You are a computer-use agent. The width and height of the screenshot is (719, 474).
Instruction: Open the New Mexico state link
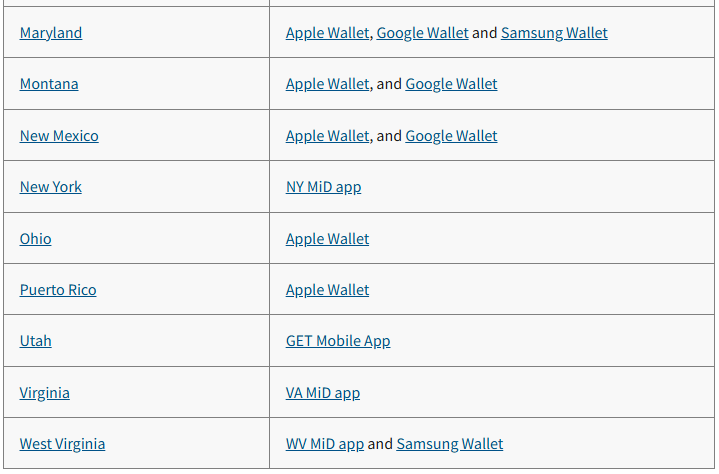pos(59,136)
